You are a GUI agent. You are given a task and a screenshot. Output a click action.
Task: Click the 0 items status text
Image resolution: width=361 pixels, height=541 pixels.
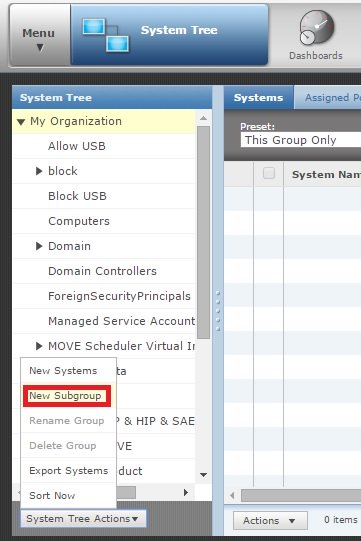point(341,520)
